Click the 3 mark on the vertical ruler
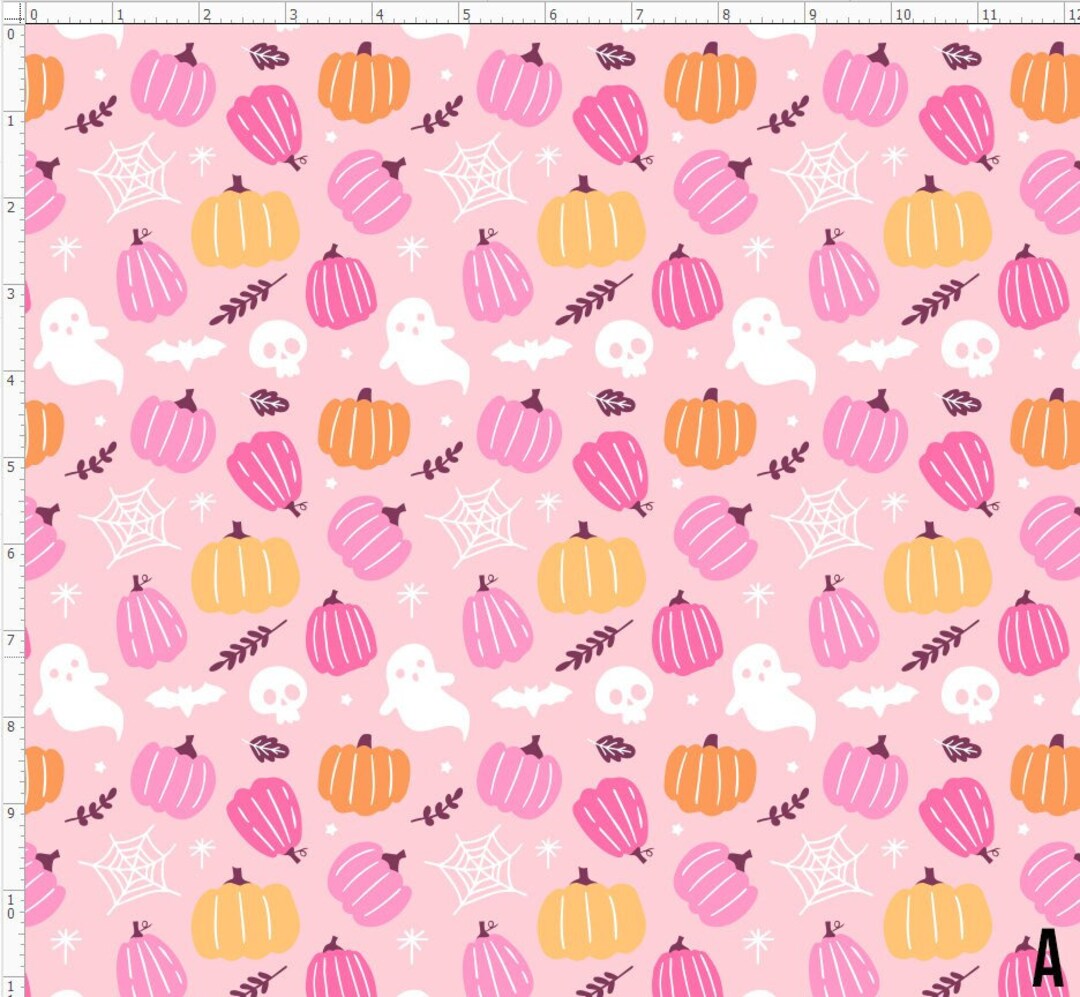This screenshot has width=1080, height=997. coord(12,296)
